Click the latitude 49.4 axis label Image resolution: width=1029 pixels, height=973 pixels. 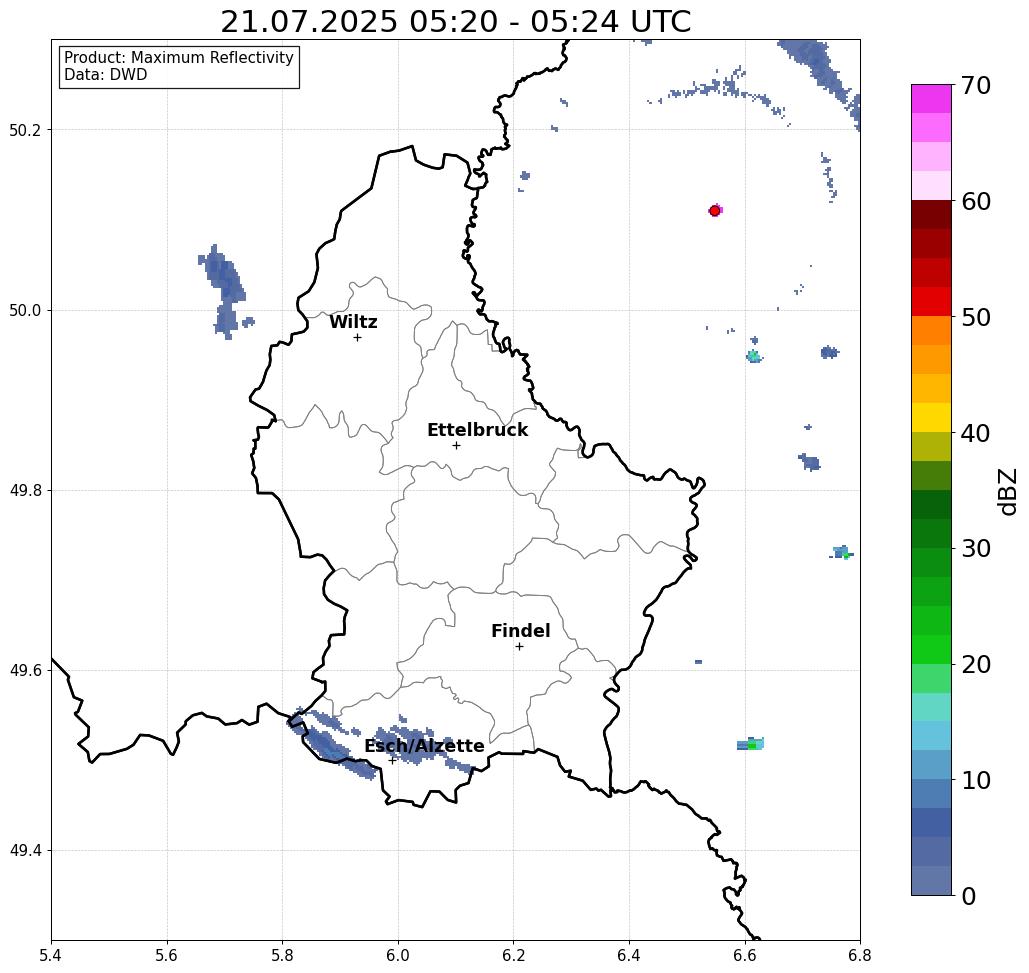tap(25, 851)
